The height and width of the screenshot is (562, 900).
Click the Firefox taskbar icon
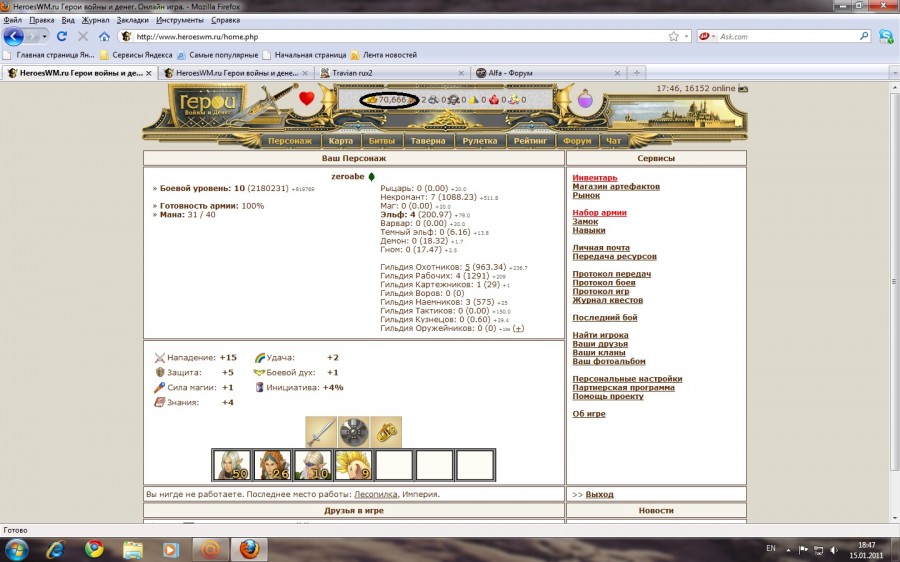249,549
